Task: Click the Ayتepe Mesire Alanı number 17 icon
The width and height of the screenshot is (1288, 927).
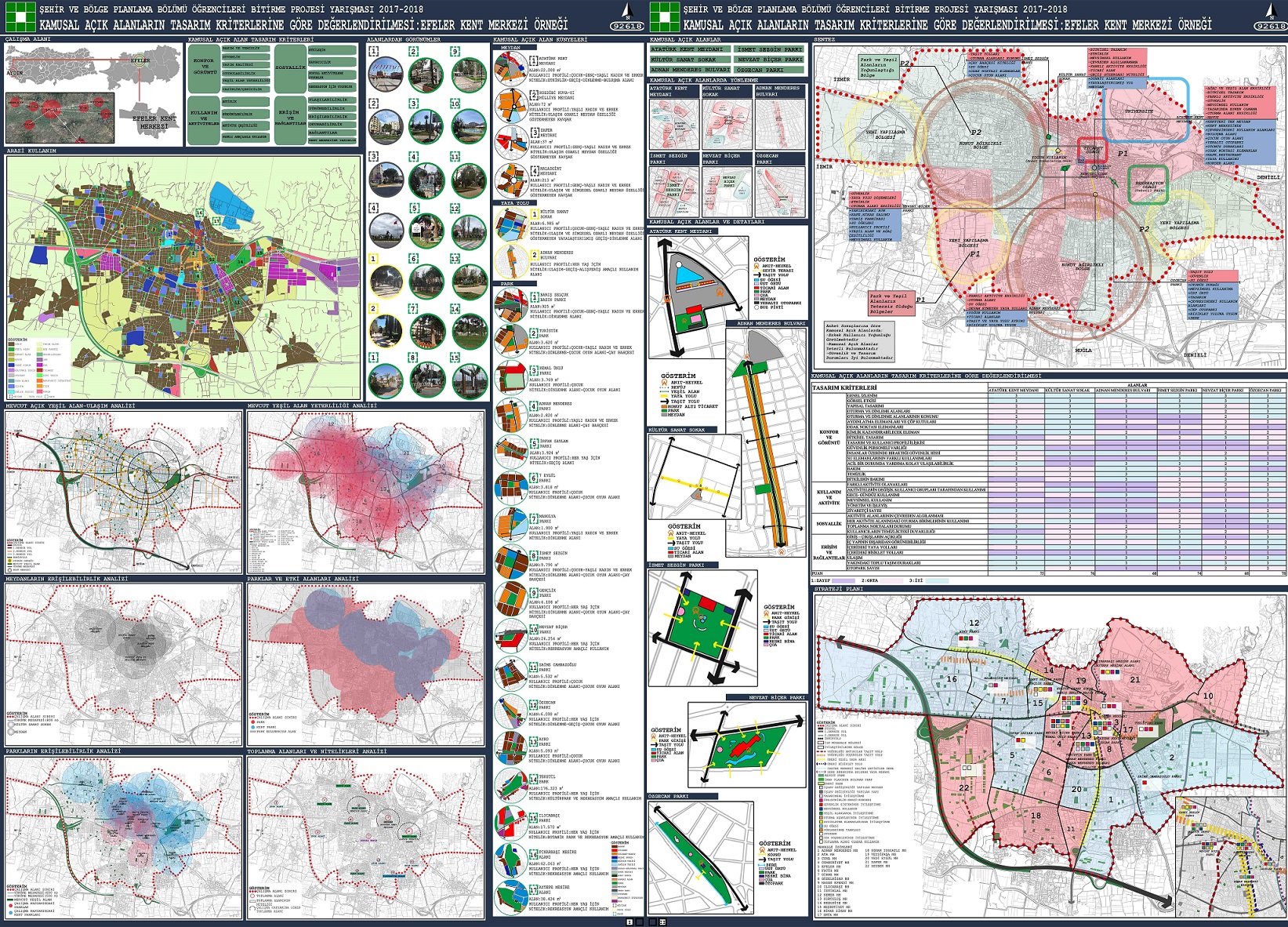Action: (510, 898)
